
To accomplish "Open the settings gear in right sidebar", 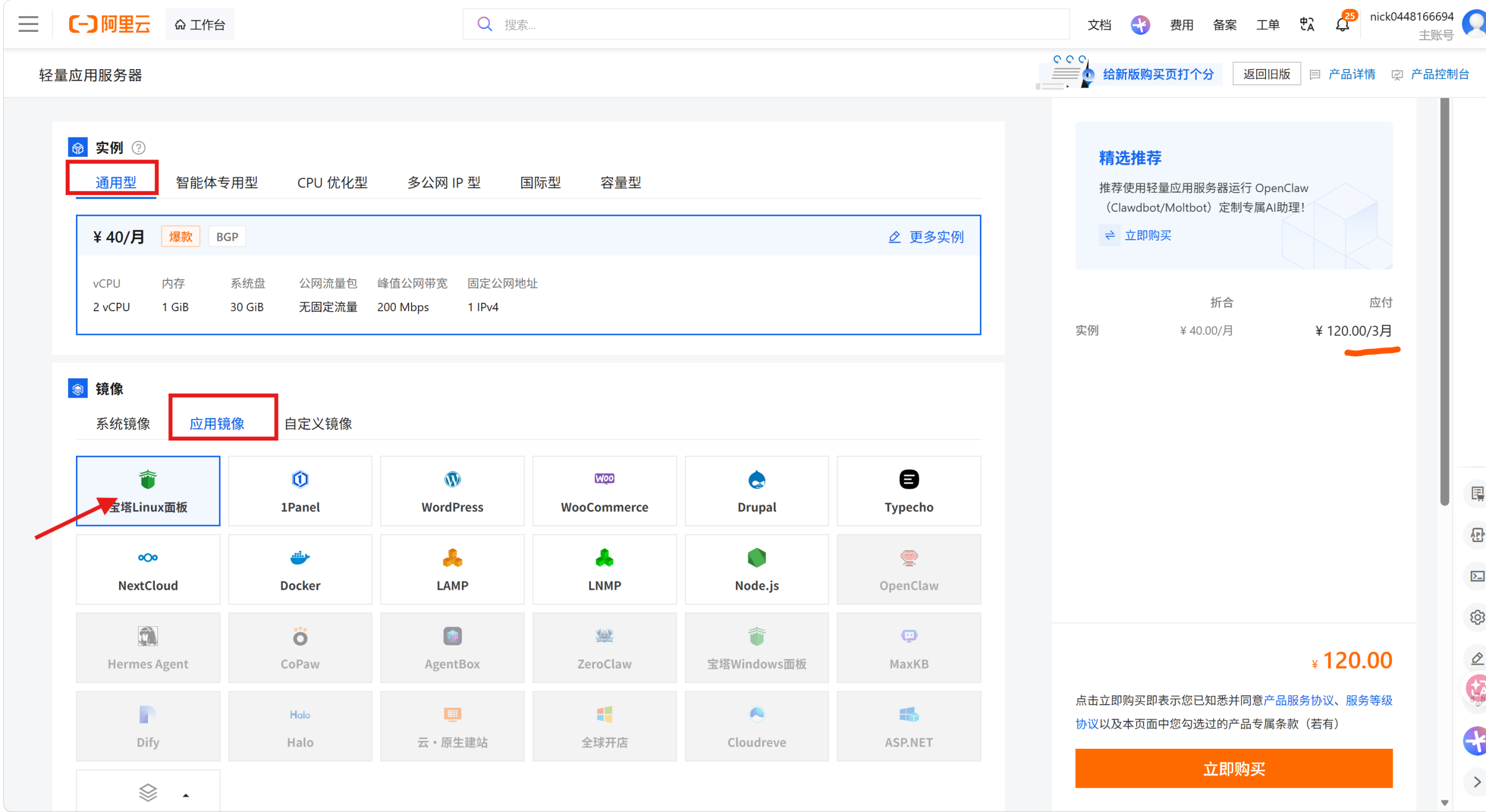I will [x=1477, y=617].
